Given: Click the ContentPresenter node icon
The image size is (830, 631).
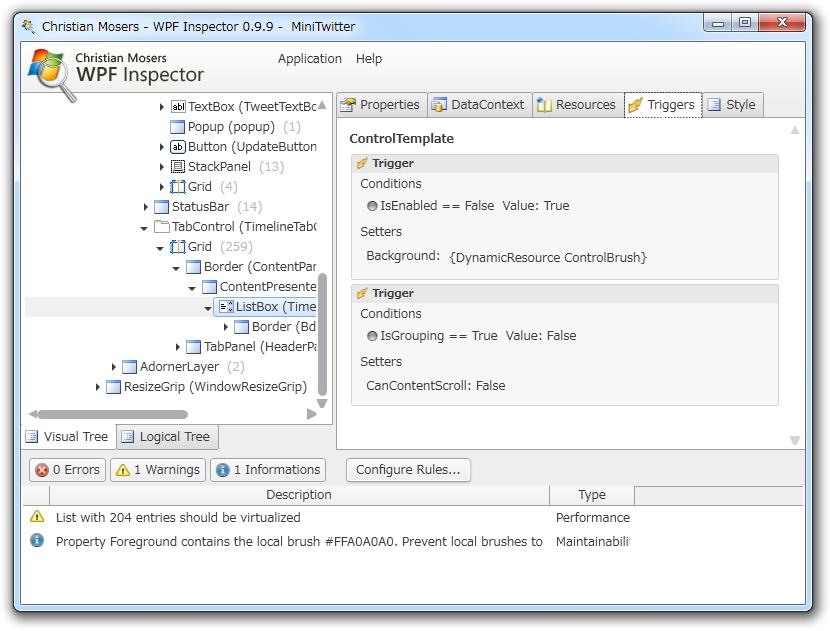Looking at the screenshot, I should [x=210, y=287].
